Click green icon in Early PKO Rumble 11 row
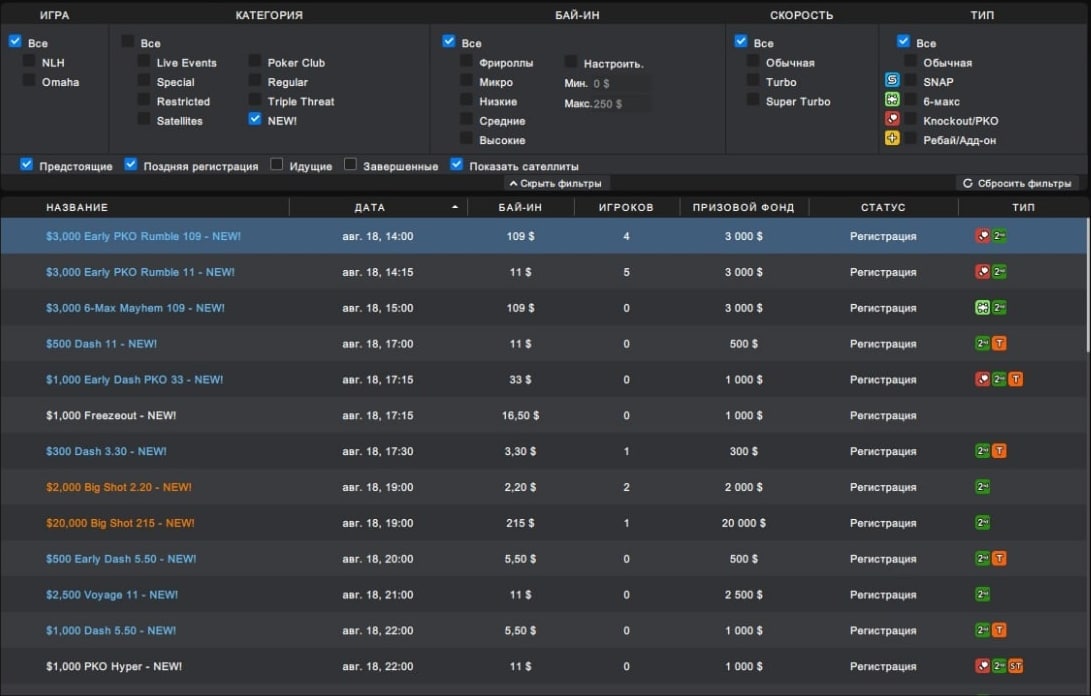Image resolution: width=1091 pixels, height=696 pixels. coord(999,271)
